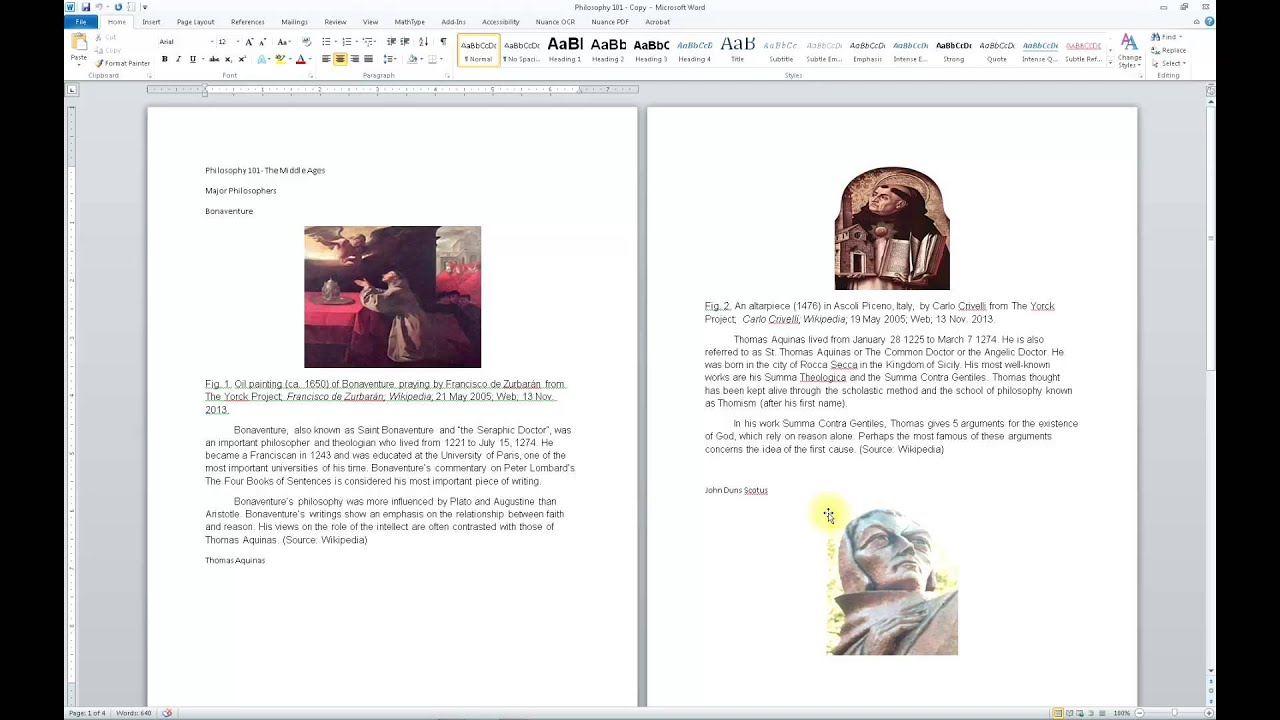This screenshot has width=1280, height=720.
Task: Open the Change Case dropdown
Action: 284,42
